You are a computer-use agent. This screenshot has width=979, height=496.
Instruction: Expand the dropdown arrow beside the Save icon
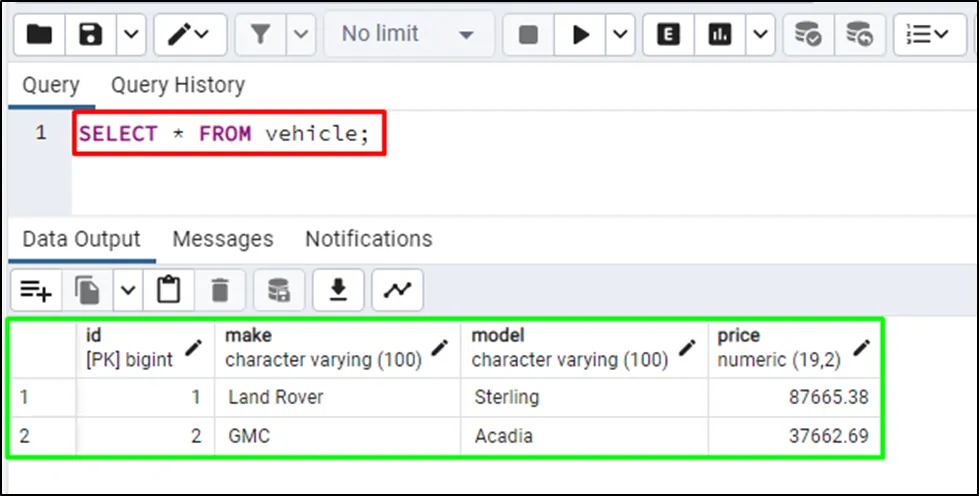(x=132, y=35)
